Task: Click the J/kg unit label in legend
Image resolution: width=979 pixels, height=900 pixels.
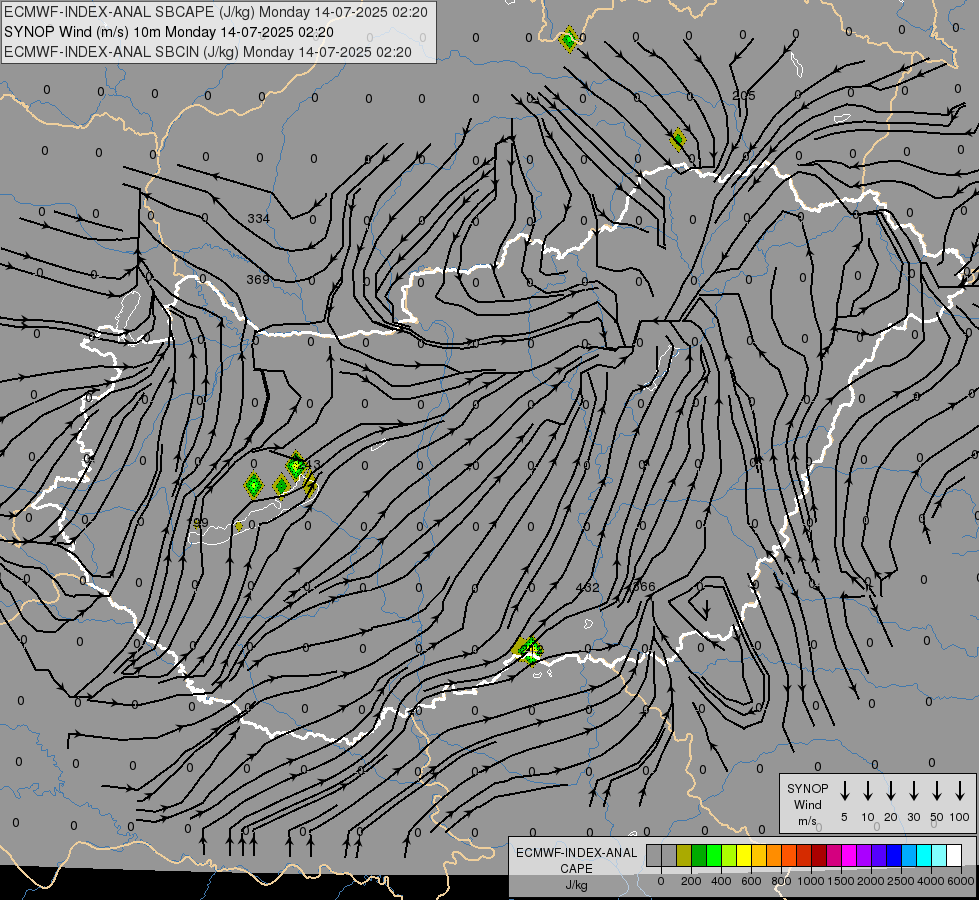Action: [x=576, y=885]
